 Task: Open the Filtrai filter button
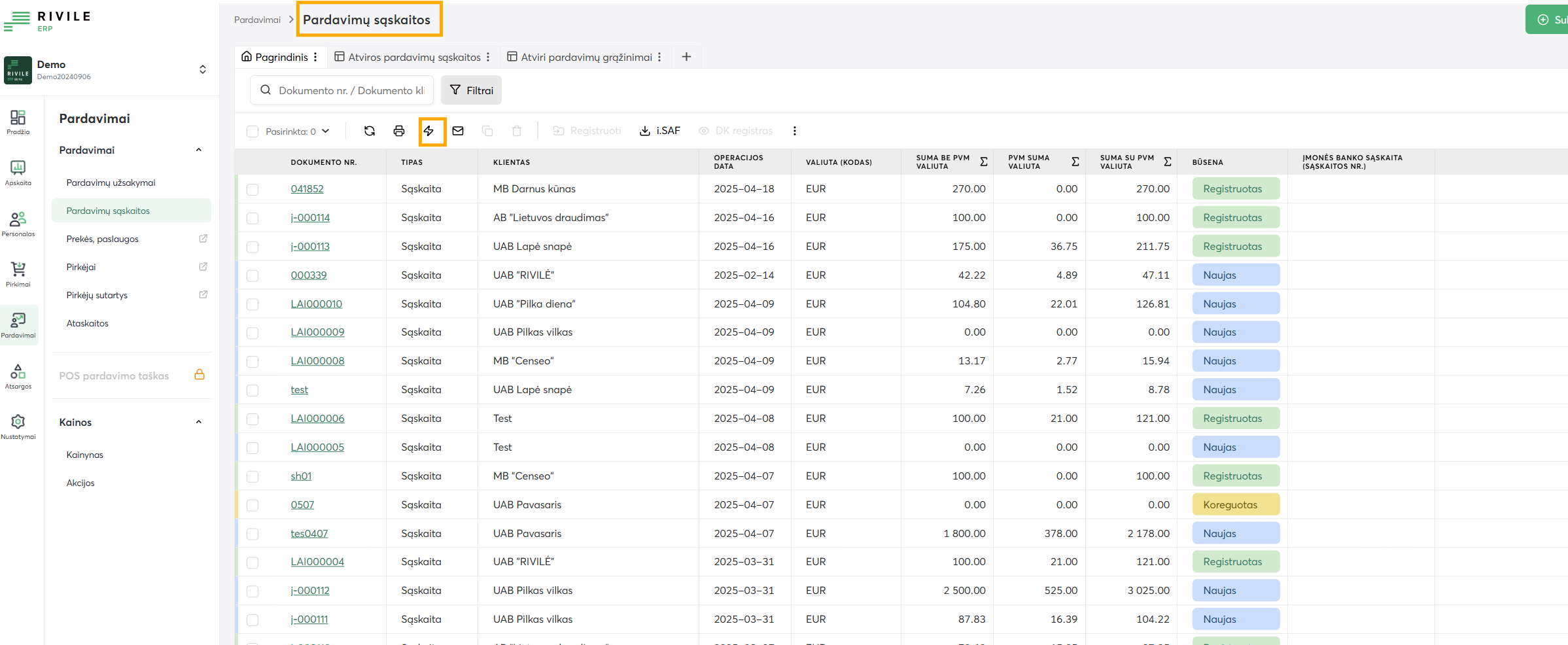[471, 90]
